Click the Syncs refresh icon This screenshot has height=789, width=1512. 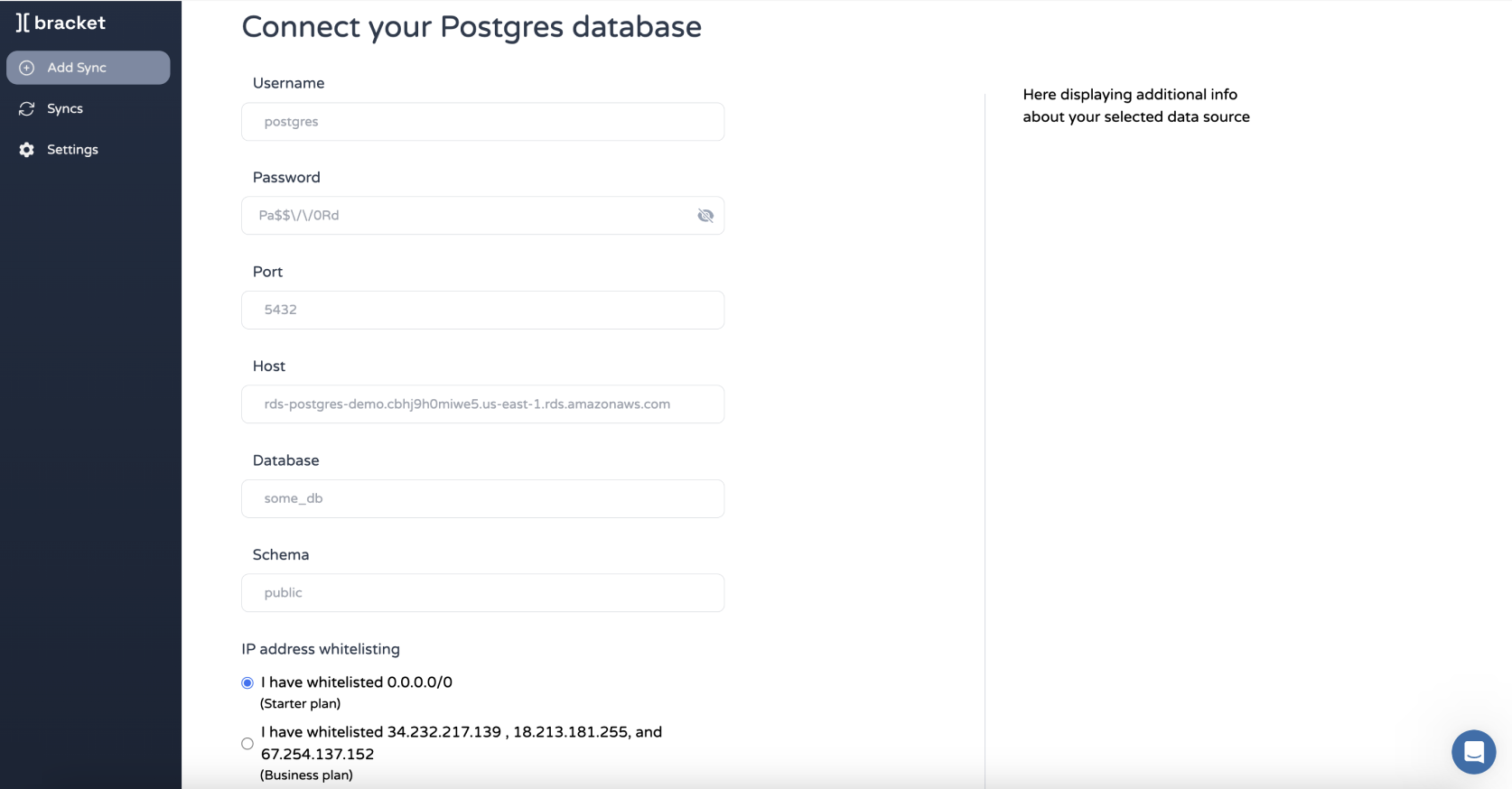tap(27, 108)
